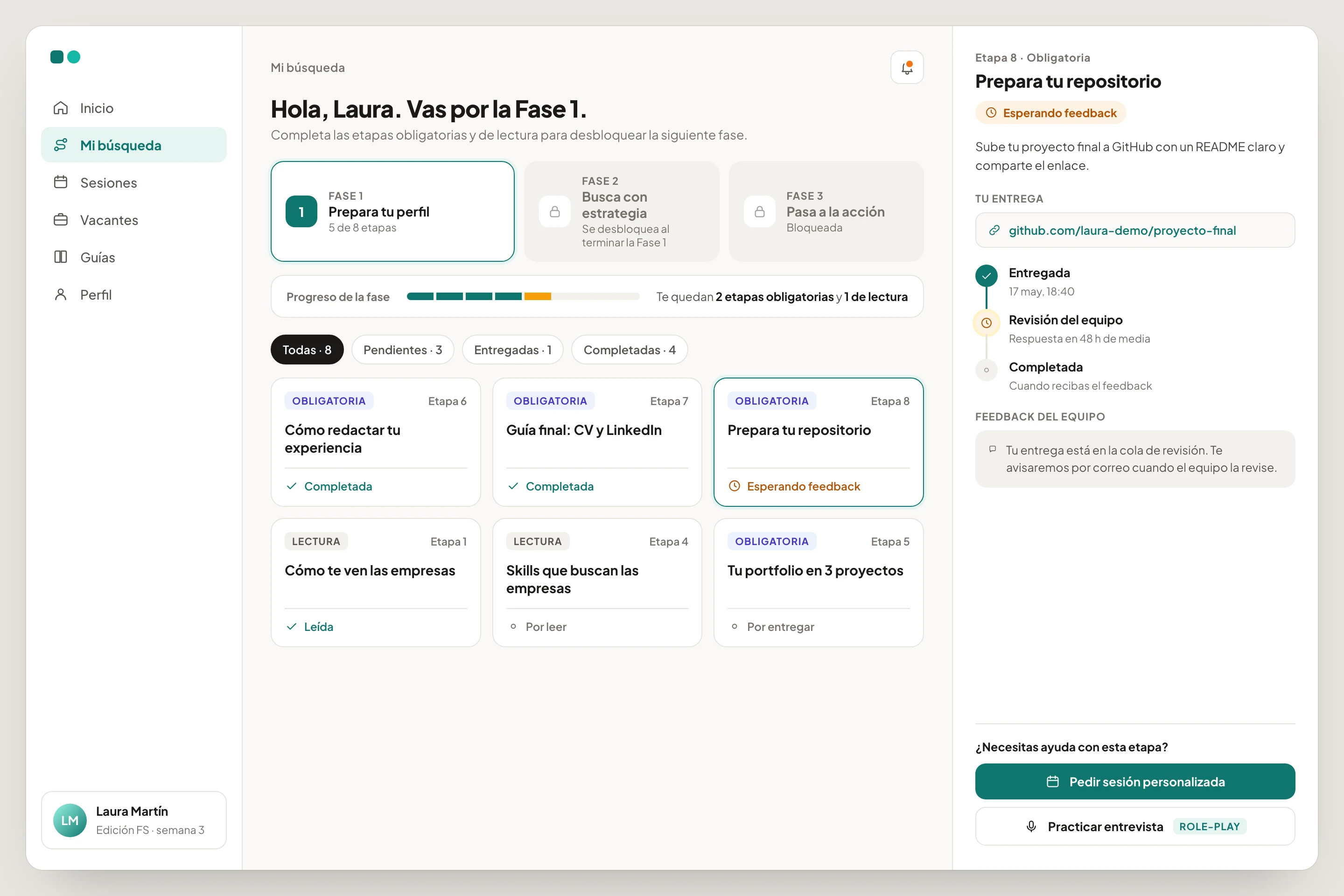Viewport: 1344px width, 896px height.
Task: Click the link icon in the entrega field
Action: point(994,230)
